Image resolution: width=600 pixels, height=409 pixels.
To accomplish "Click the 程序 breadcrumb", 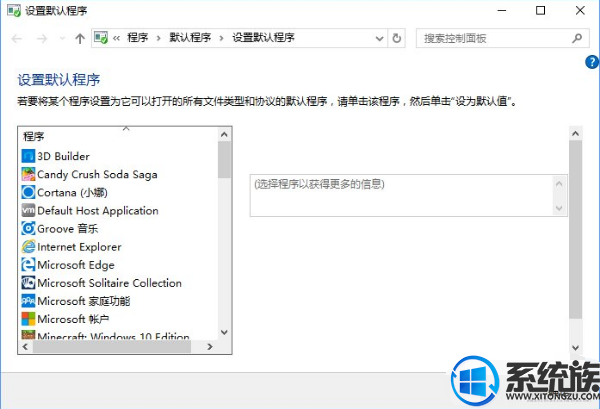I will (x=137, y=37).
